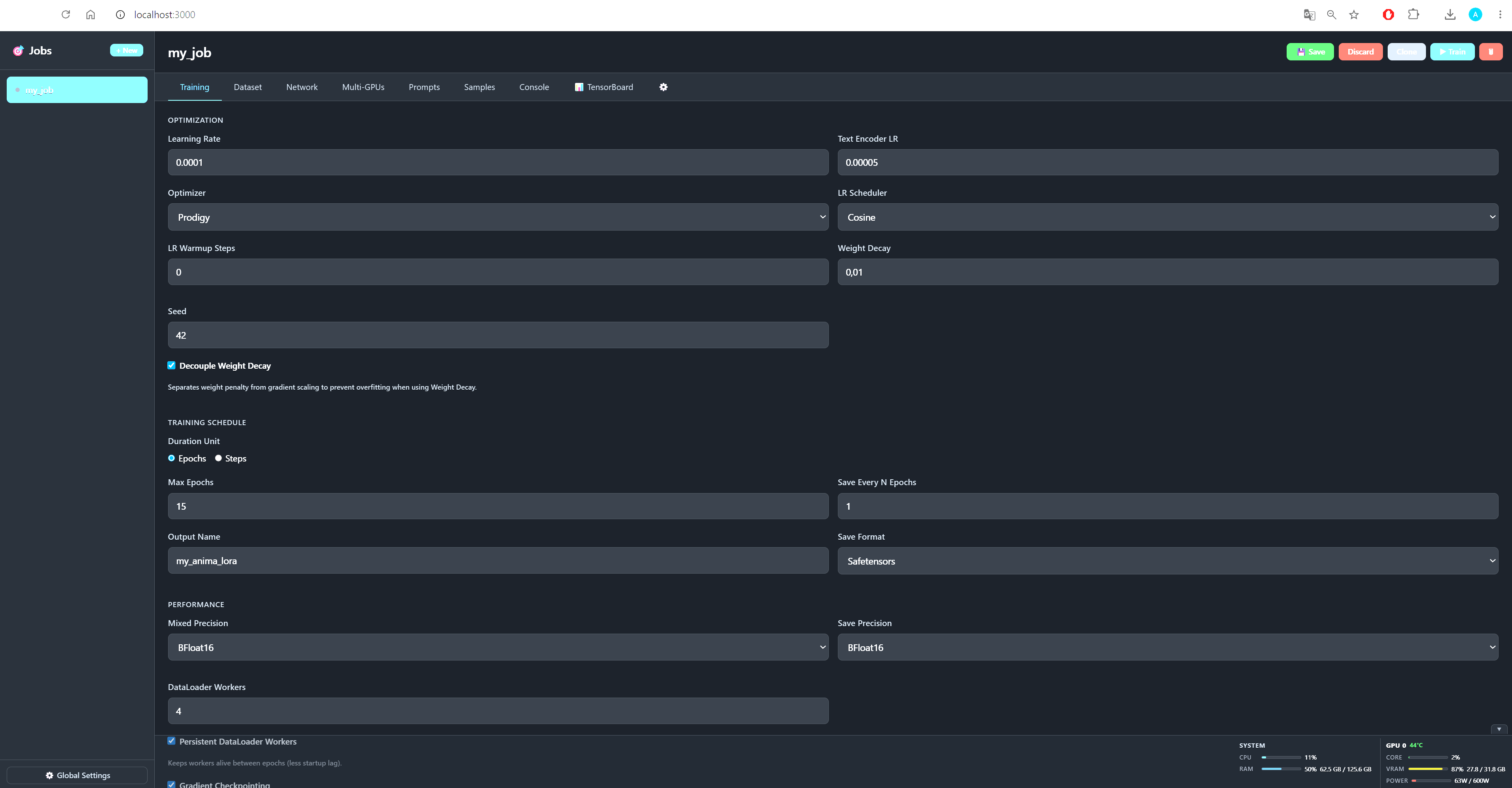Switch to the Dataset tab
The height and width of the screenshot is (788, 1512).
248,87
